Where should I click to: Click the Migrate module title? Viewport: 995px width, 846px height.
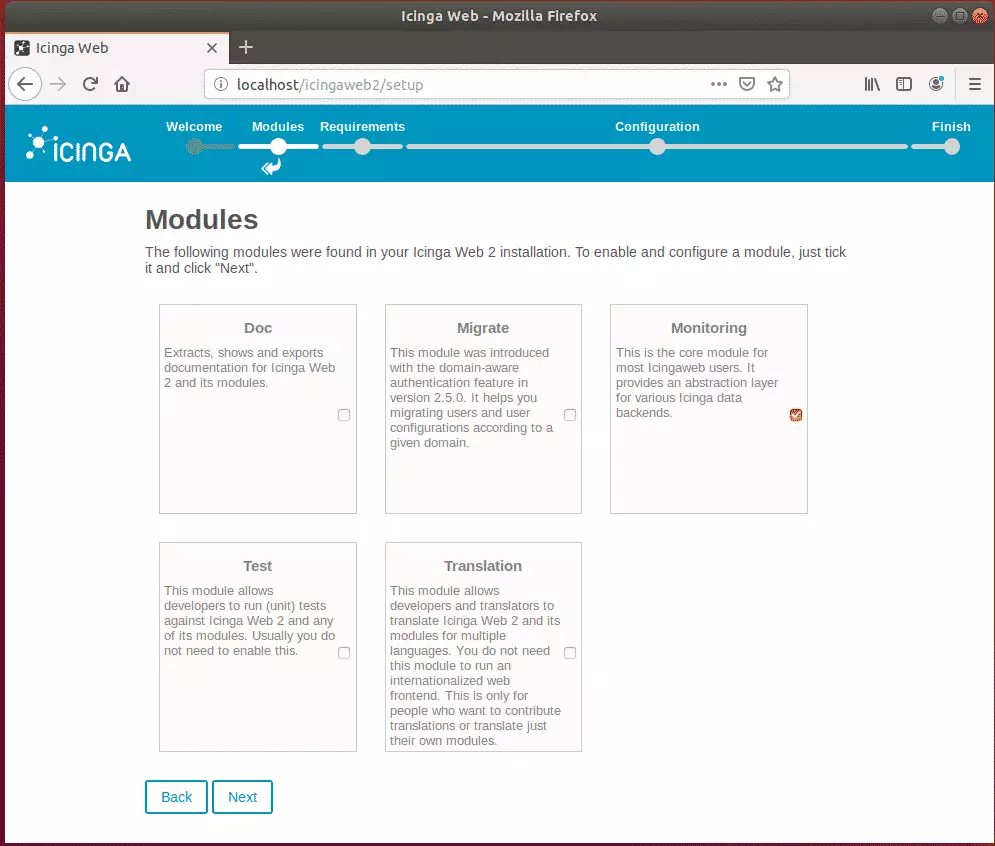pos(483,328)
